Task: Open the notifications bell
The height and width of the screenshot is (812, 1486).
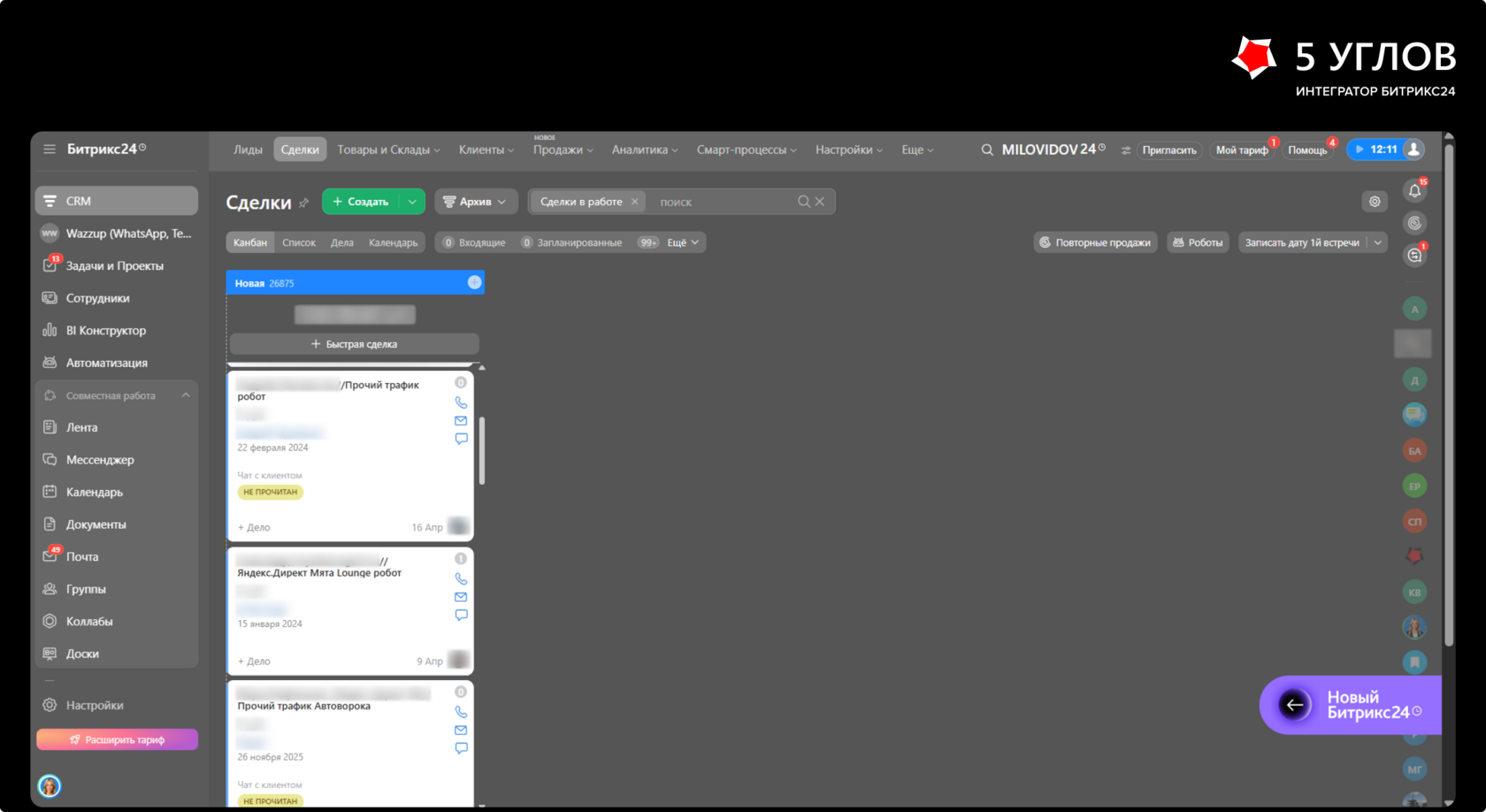Action: pyautogui.click(x=1415, y=191)
